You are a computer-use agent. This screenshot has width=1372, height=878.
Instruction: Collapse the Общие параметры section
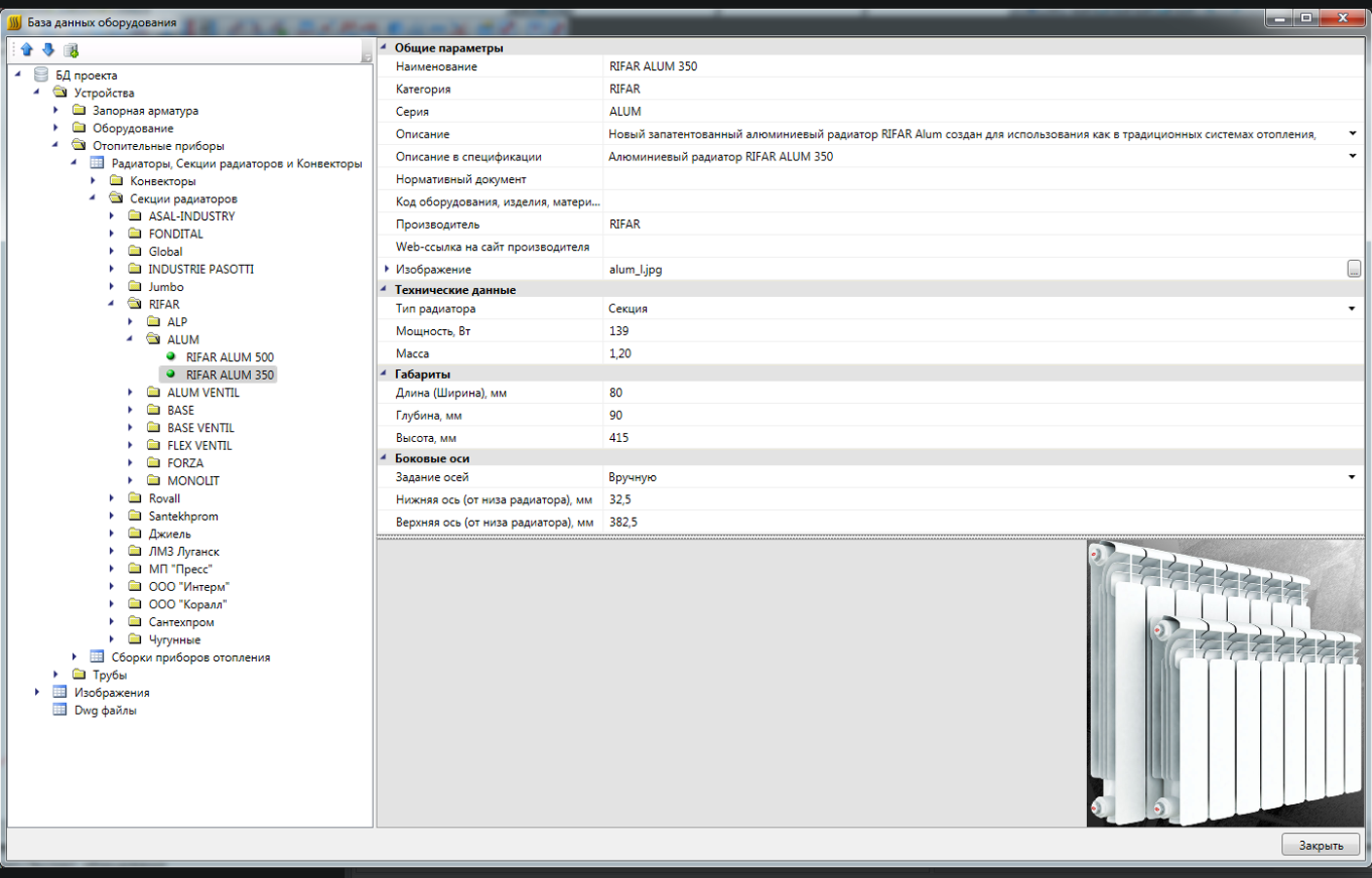tap(383, 47)
